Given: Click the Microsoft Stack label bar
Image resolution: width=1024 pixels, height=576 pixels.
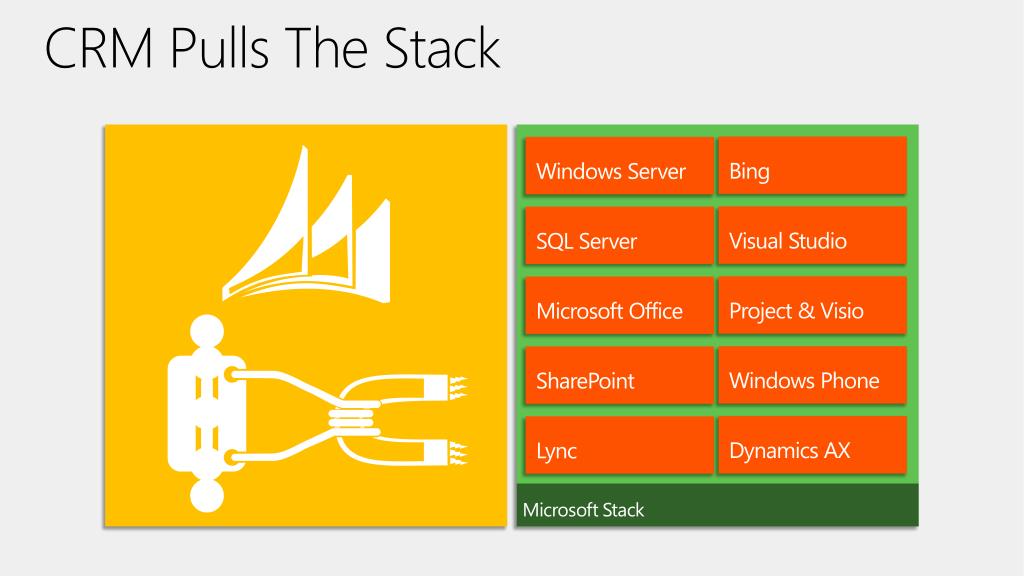Looking at the screenshot, I should point(717,505).
